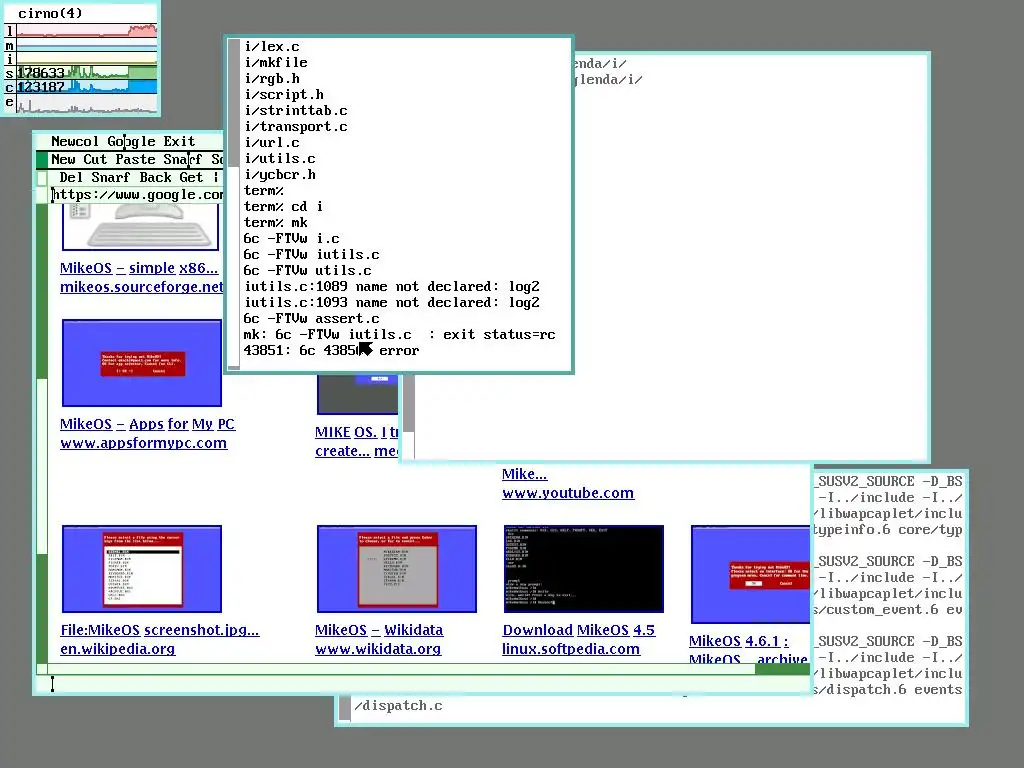This screenshot has width=1024, height=768.
Task: Click Exit in the acme top tag
Action: tap(179, 141)
